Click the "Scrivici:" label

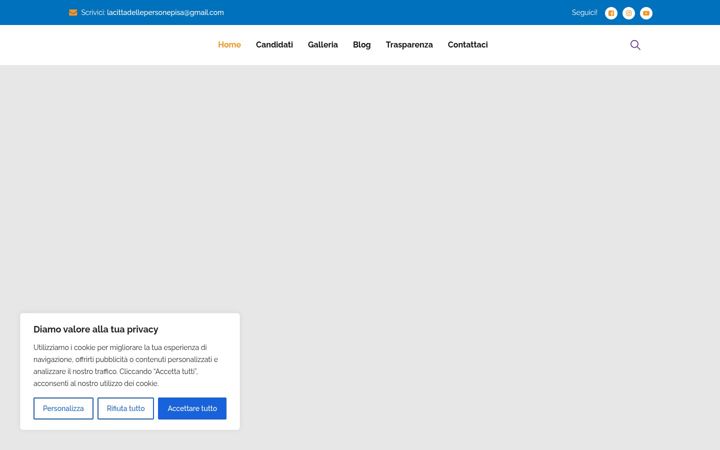(x=93, y=12)
